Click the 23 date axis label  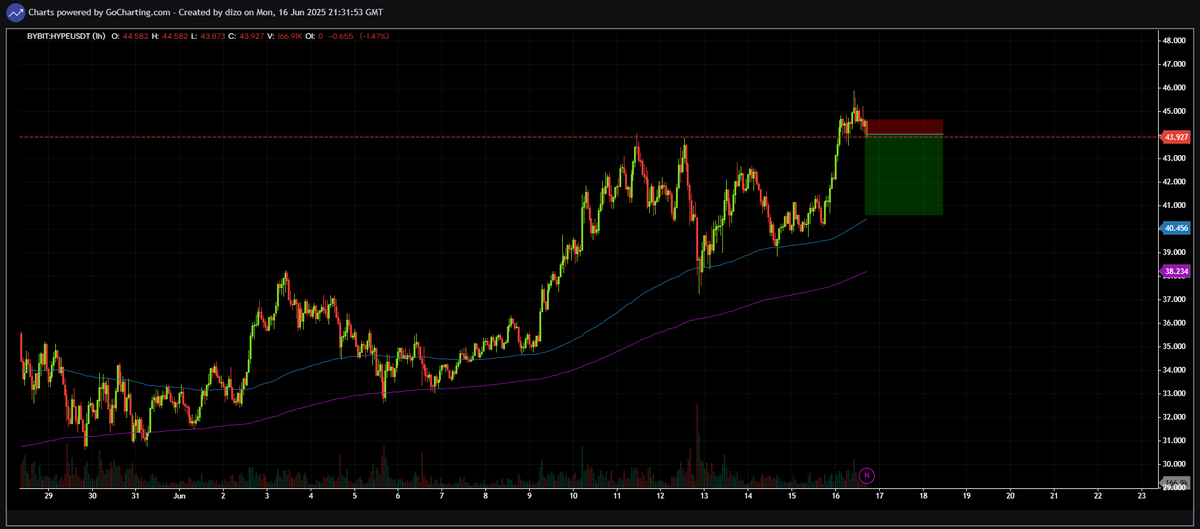[1142, 495]
